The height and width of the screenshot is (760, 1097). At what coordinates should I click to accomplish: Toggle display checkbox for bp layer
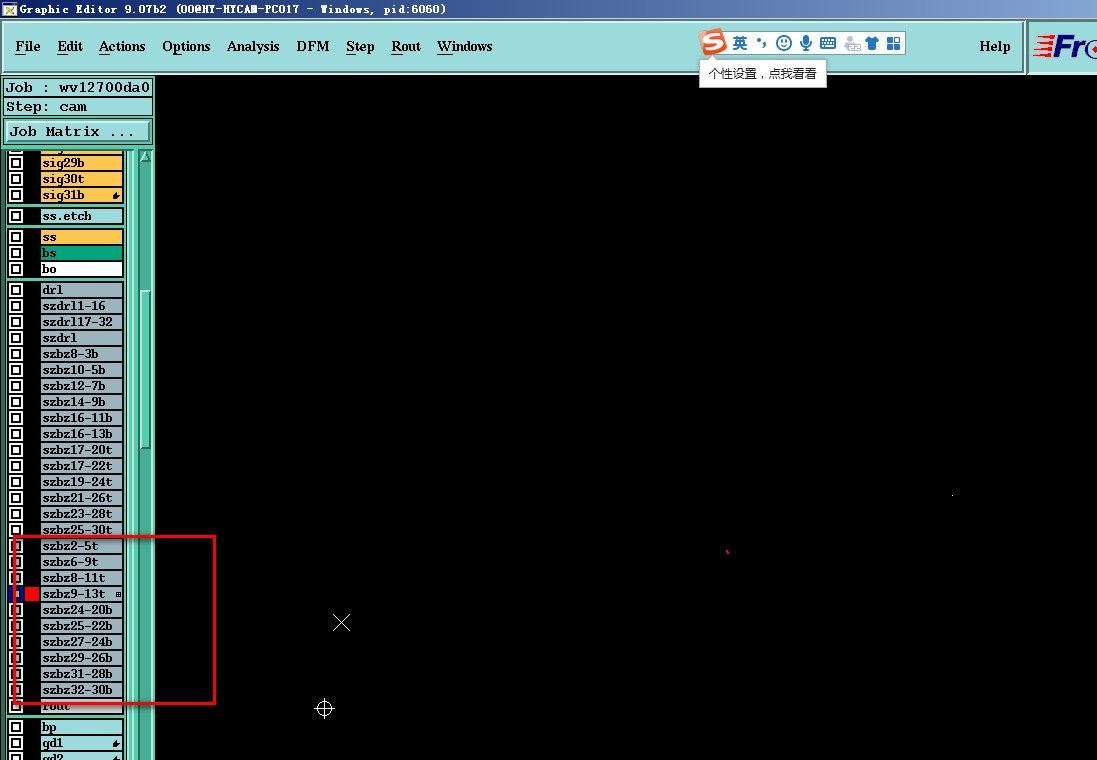click(x=16, y=727)
